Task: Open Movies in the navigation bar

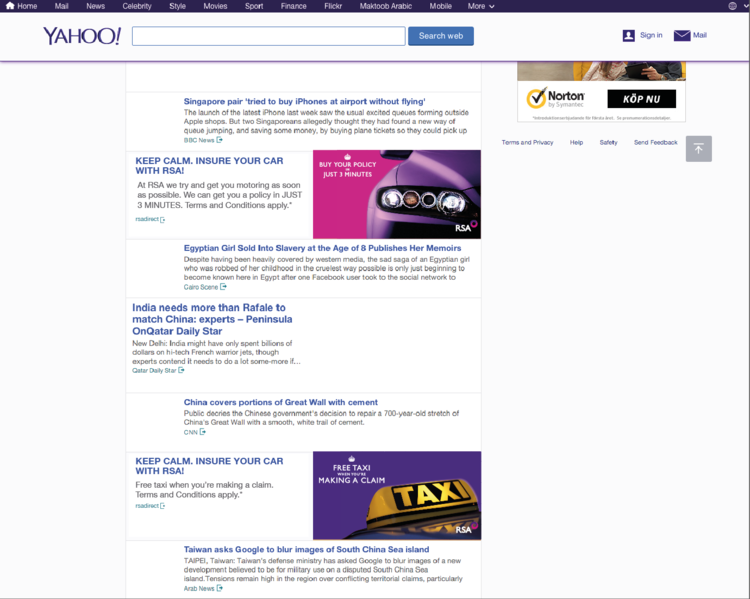Action: coord(215,6)
